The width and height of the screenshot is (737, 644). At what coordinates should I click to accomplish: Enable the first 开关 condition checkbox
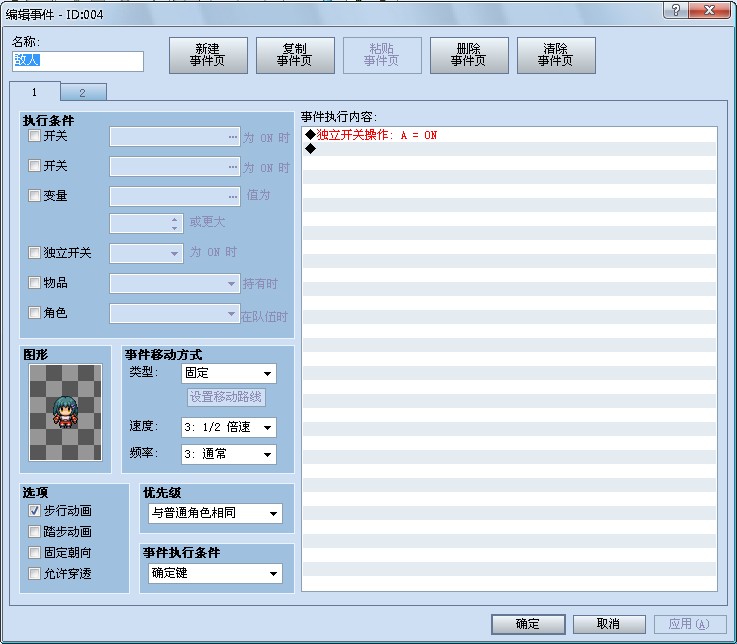point(34,136)
